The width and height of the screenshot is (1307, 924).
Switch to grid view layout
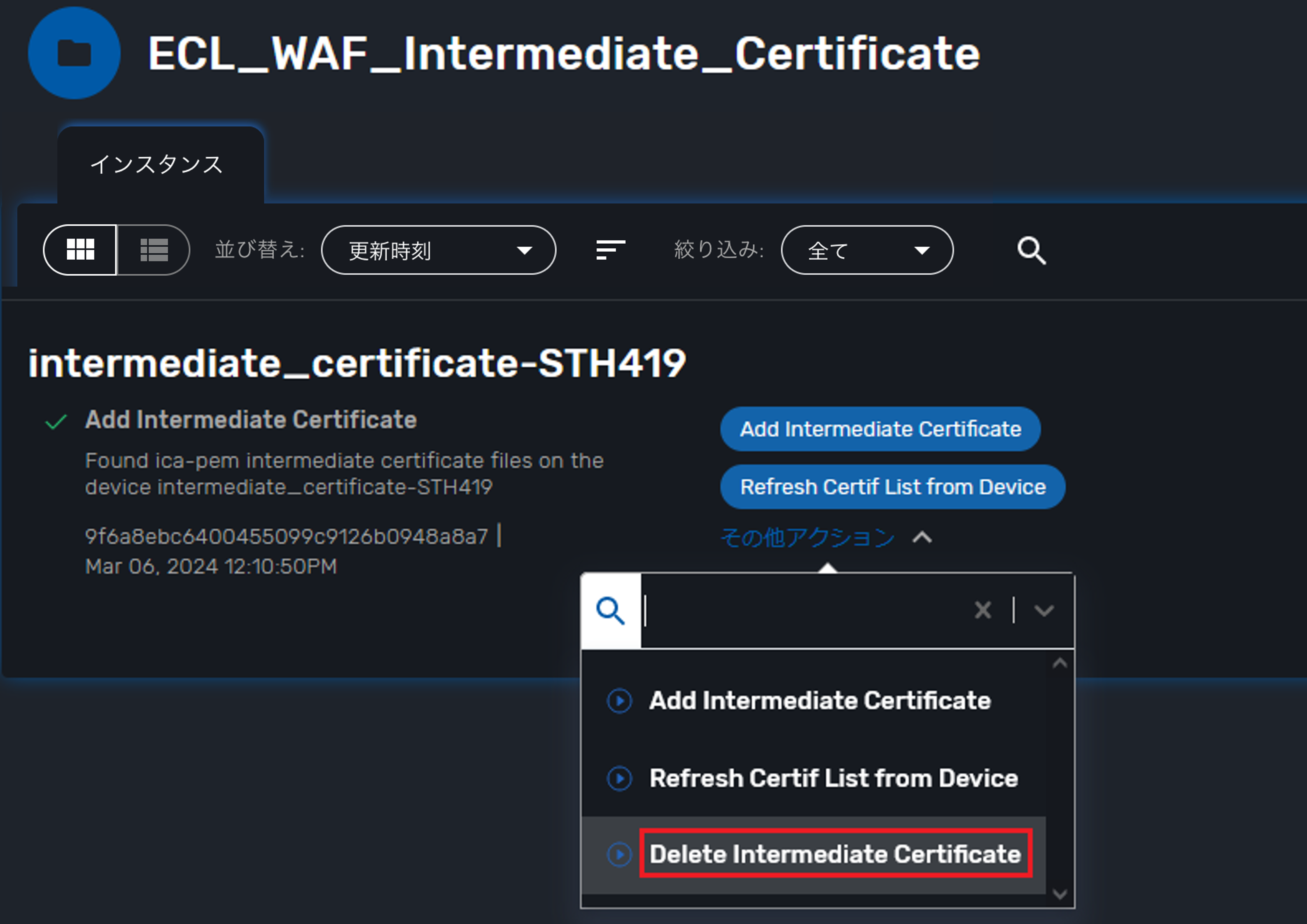[x=80, y=250]
